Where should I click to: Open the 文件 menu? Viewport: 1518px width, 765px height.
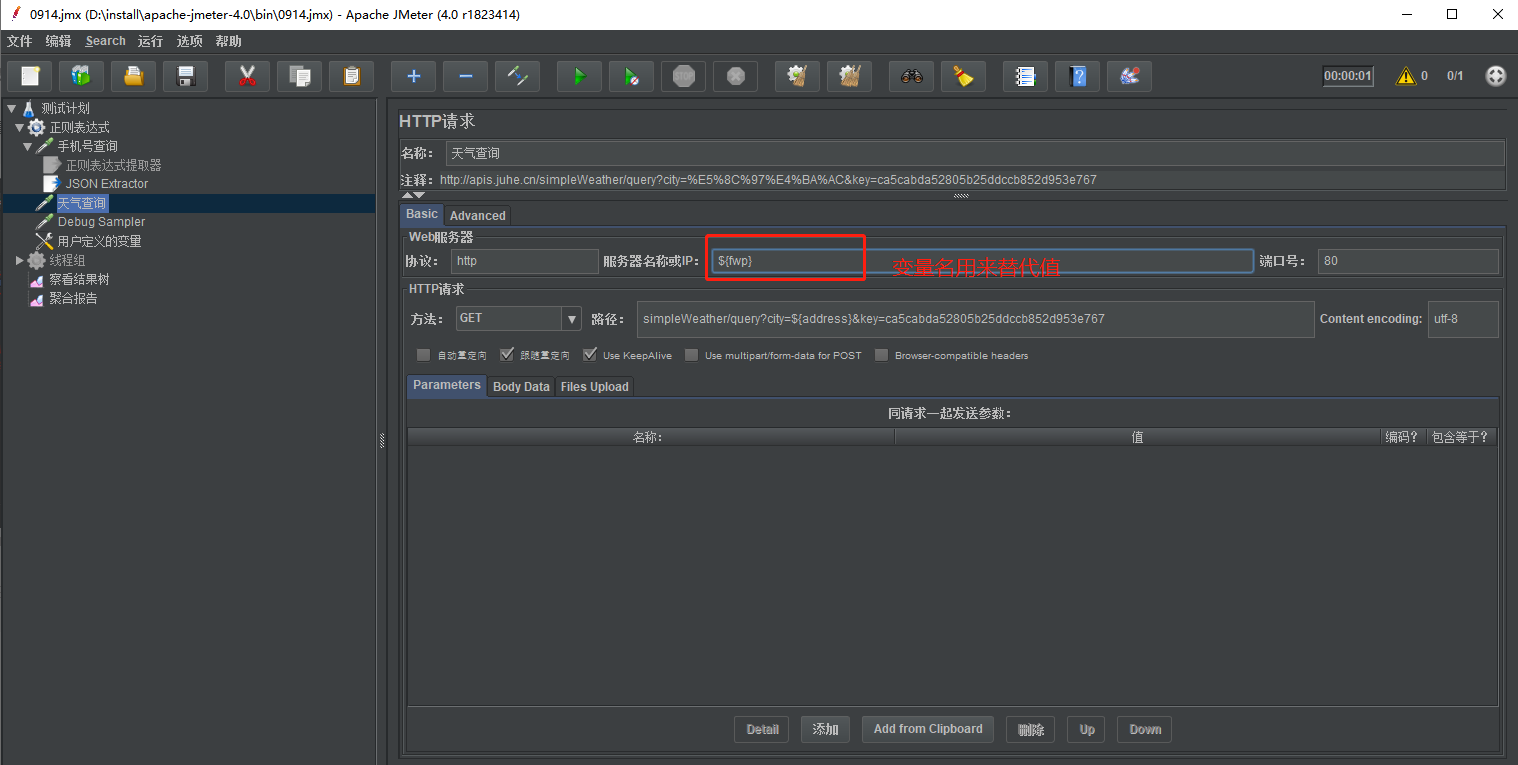(x=20, y=41)
